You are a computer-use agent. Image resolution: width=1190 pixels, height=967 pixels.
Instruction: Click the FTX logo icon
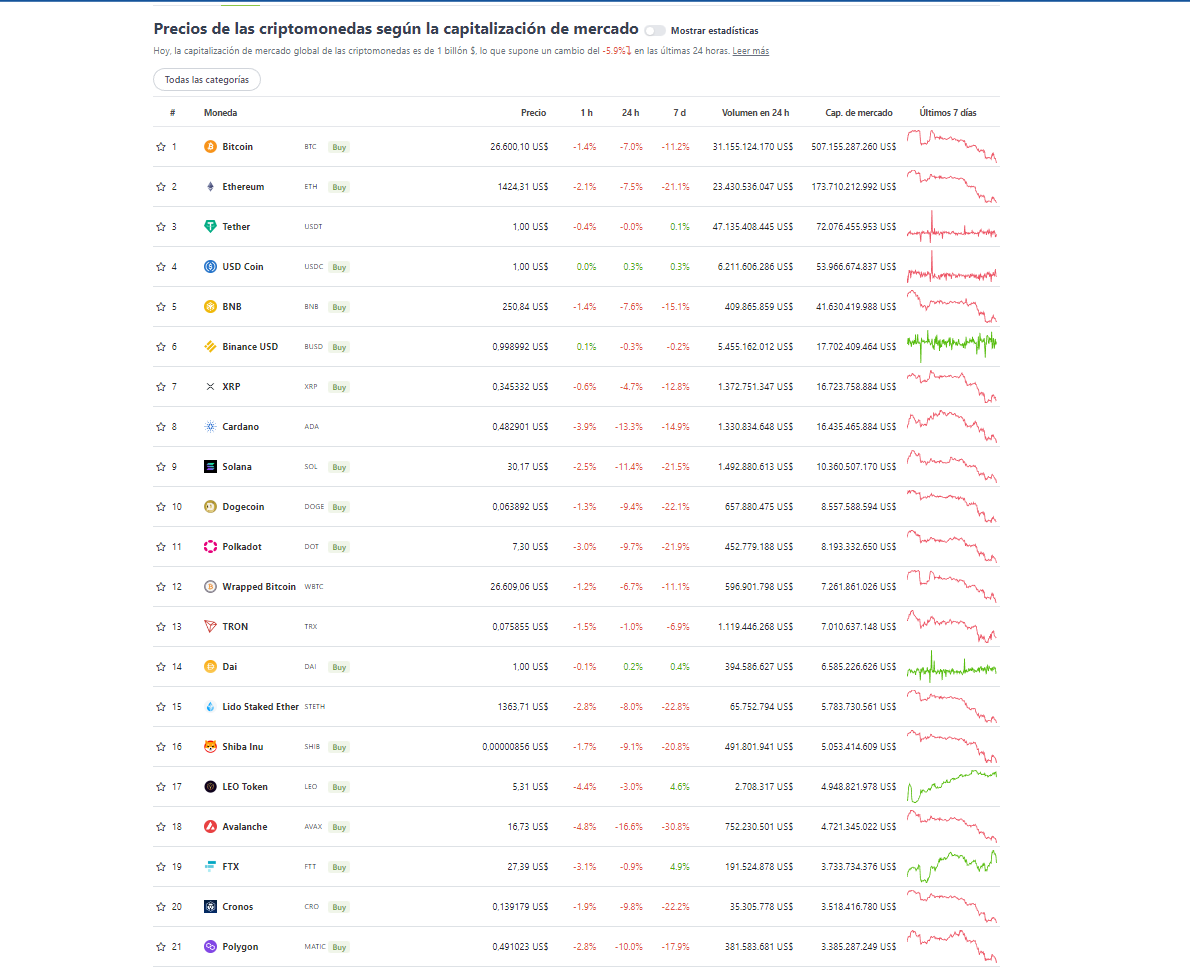coord(210,867)
